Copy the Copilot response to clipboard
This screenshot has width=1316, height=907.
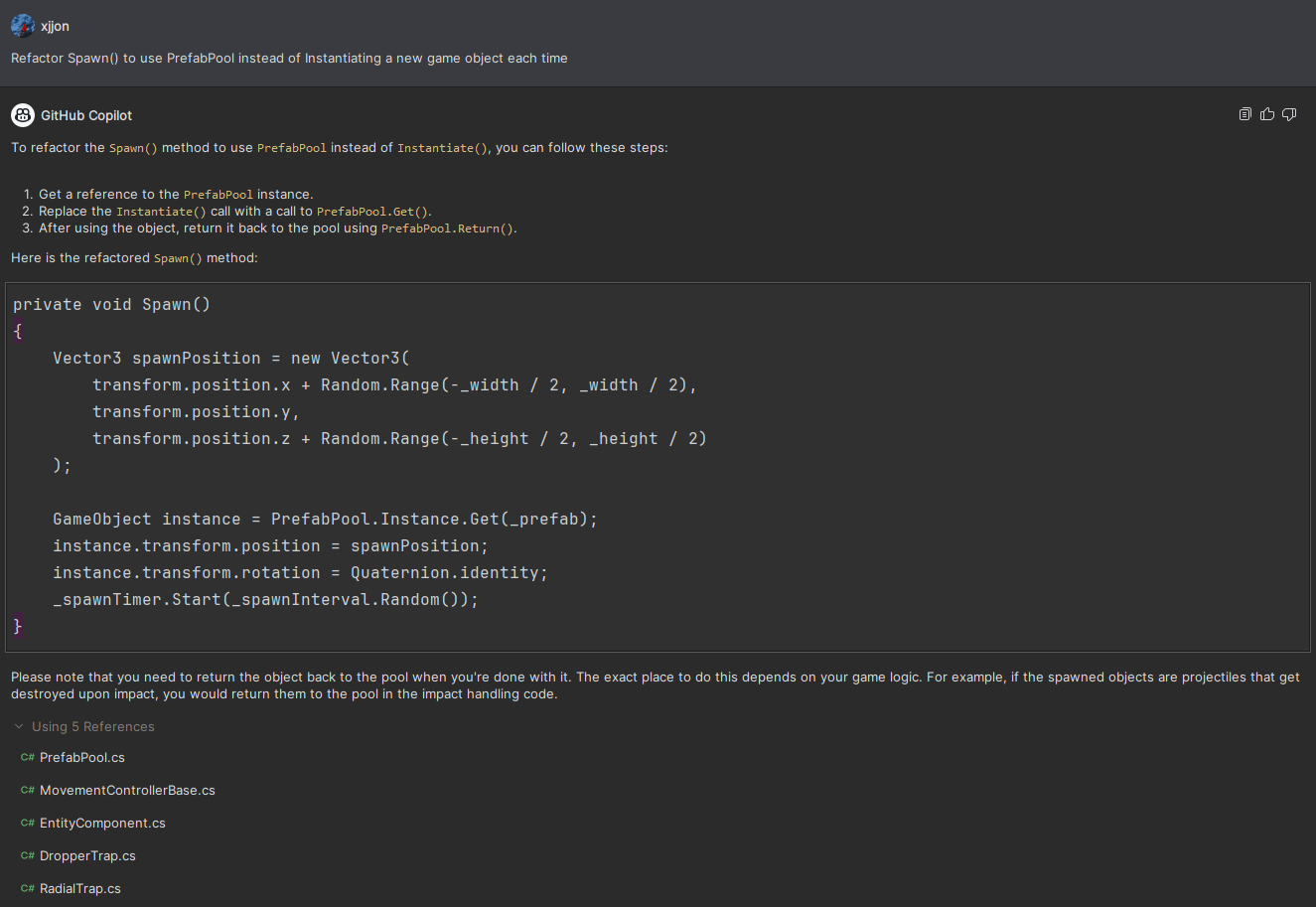(1244, 113)
